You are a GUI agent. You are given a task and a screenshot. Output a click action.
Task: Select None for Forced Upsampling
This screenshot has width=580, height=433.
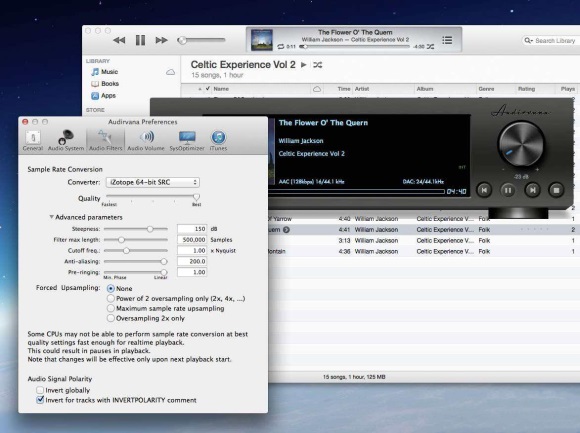110,288
